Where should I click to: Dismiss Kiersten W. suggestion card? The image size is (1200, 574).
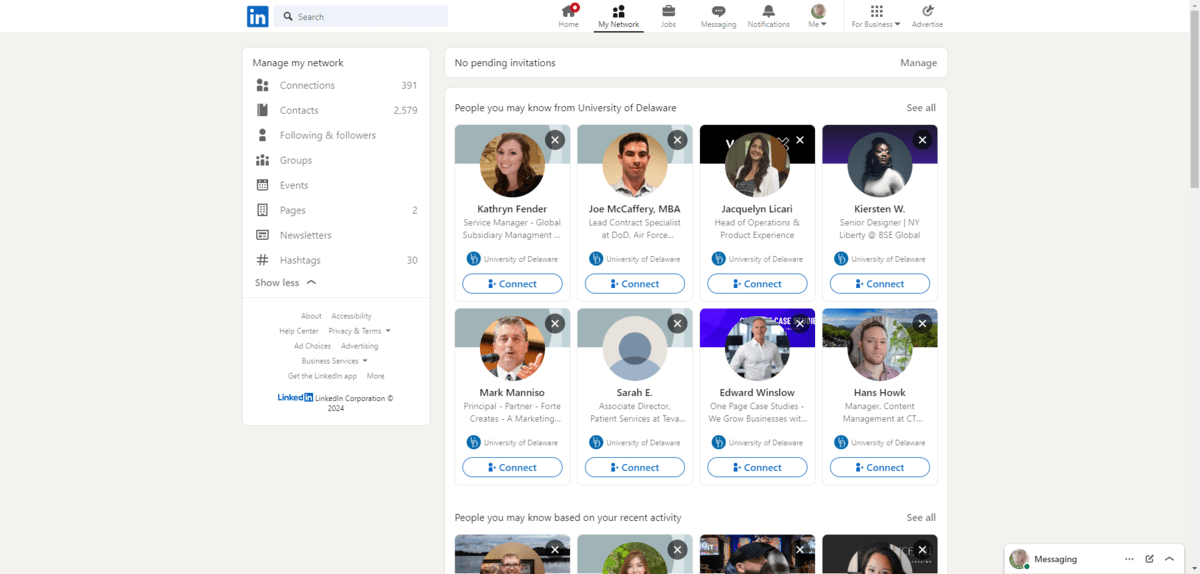(923, 140)
